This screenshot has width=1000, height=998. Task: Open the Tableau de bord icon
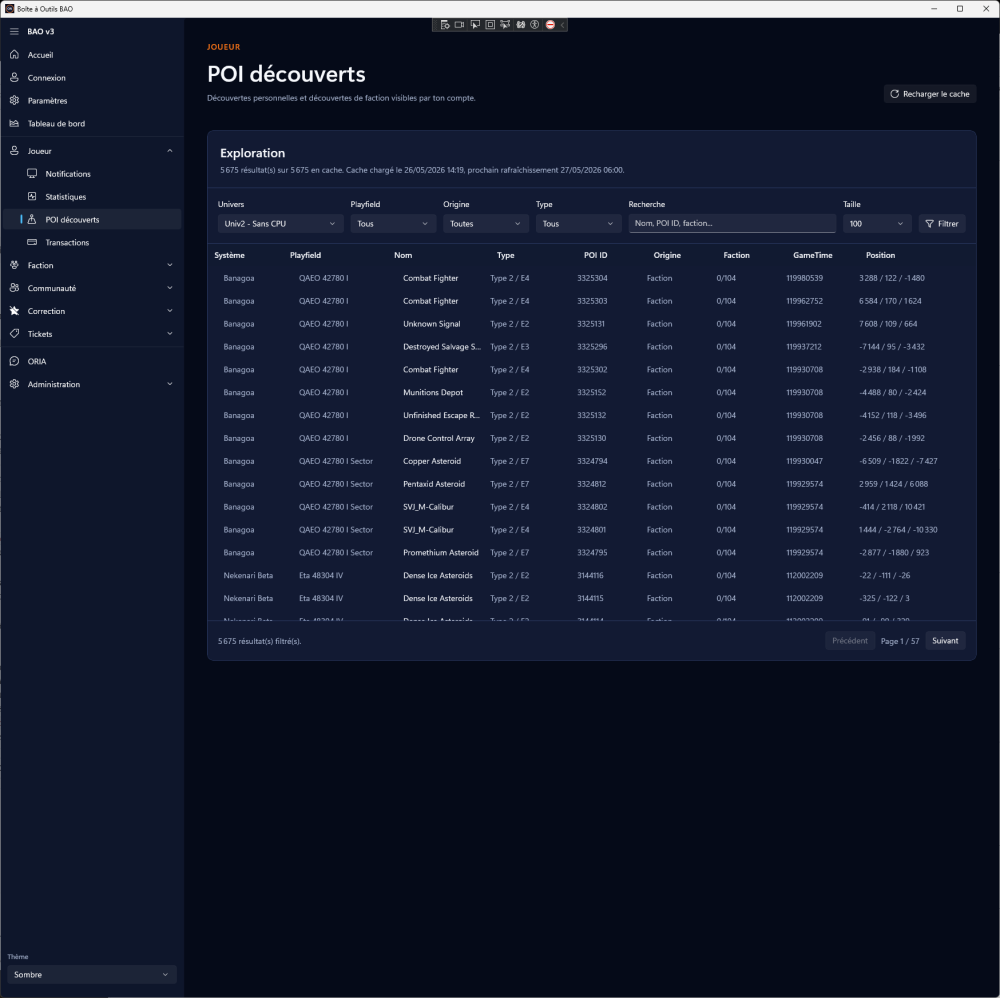tap(14, 124)
